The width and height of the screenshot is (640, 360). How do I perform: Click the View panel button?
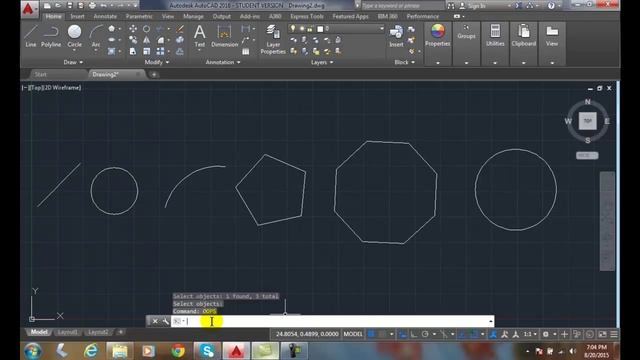pyautogui.click(x=552, y=36)
